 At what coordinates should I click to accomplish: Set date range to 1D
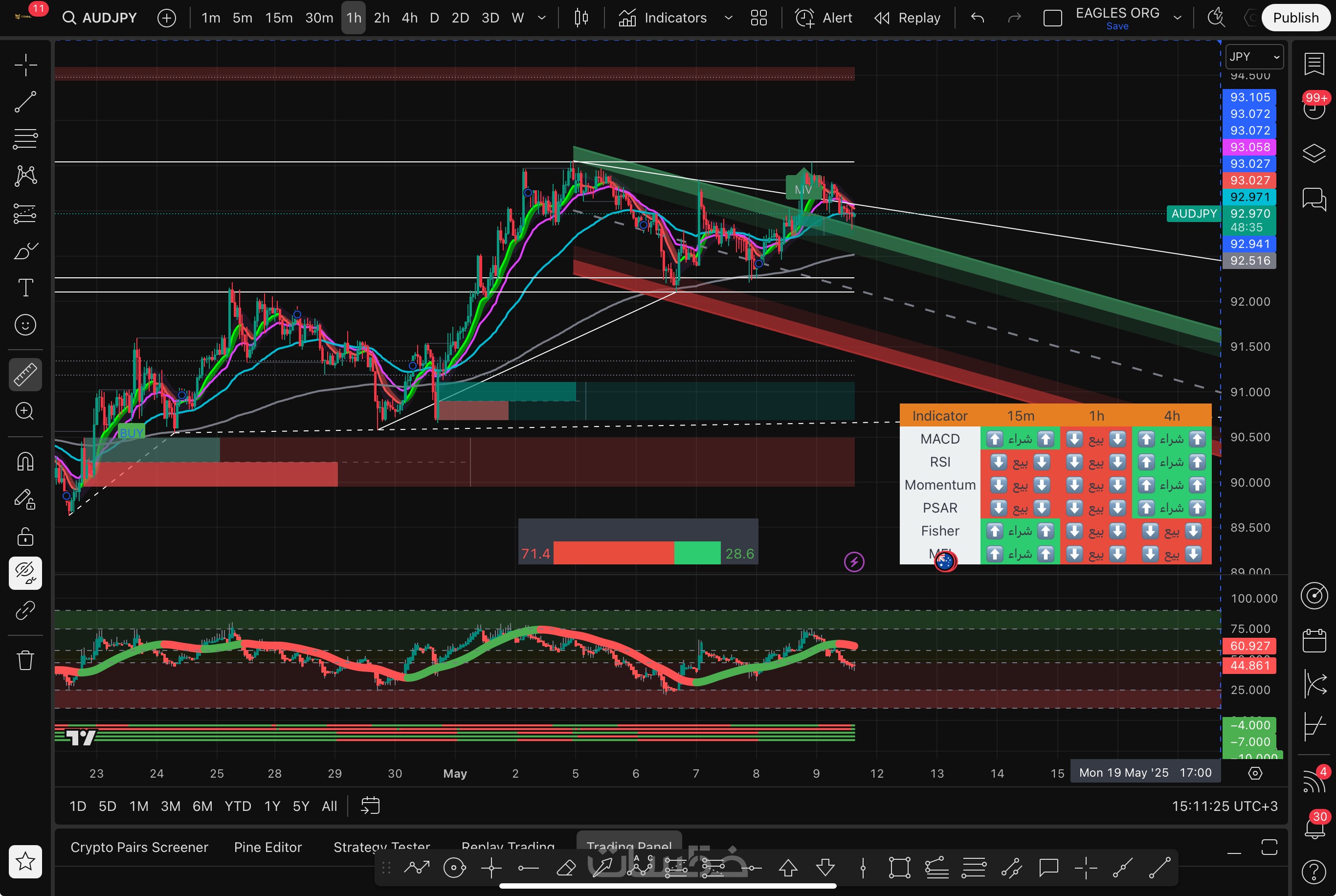click(78, 806)
